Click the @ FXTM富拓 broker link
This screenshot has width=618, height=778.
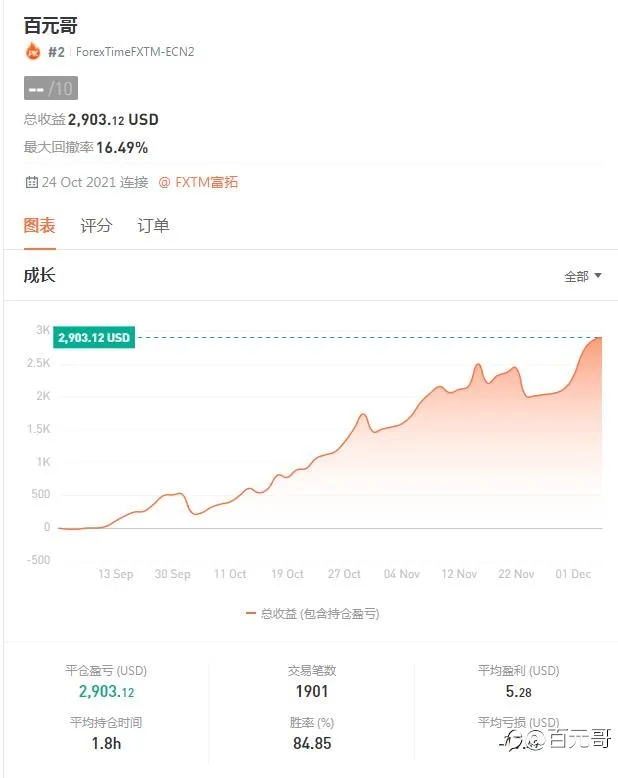(x=198, y=182)
